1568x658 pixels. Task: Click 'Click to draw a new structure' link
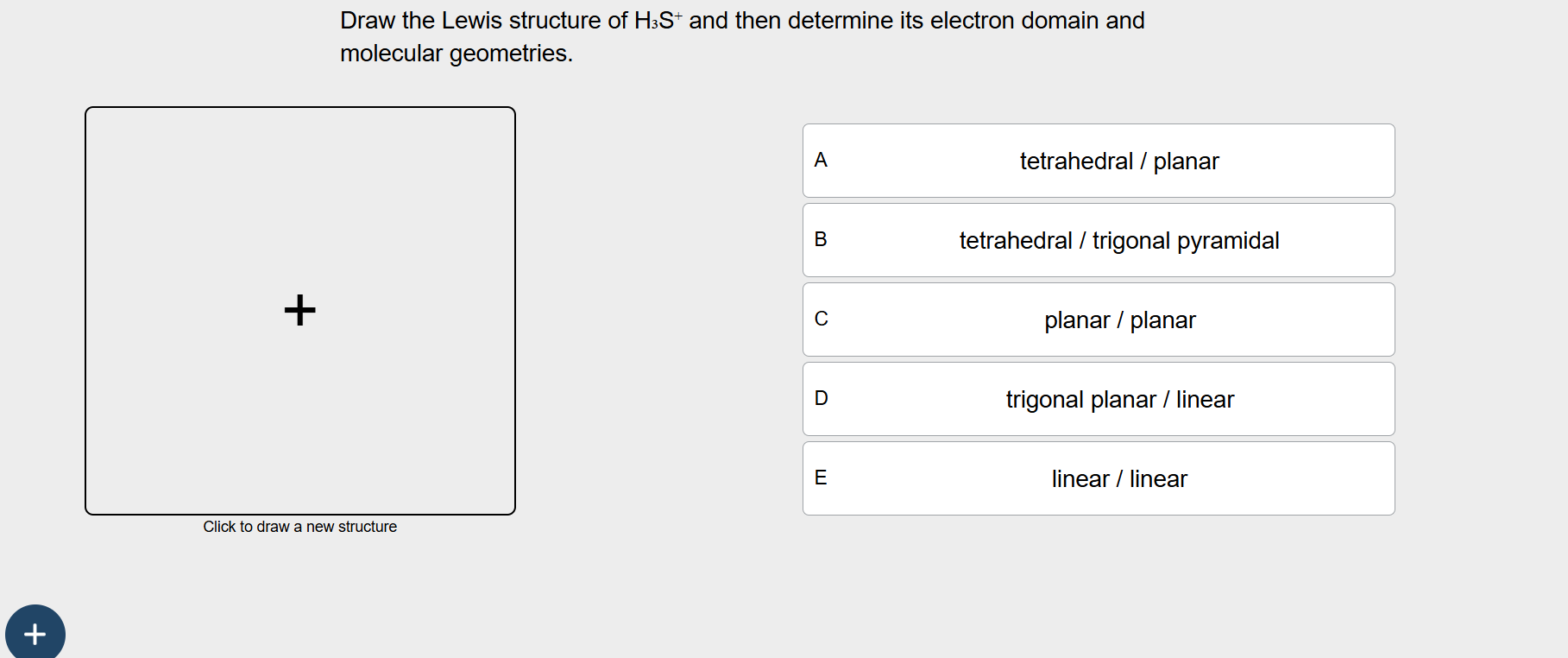pyautogui.click(x=299, y=526)
